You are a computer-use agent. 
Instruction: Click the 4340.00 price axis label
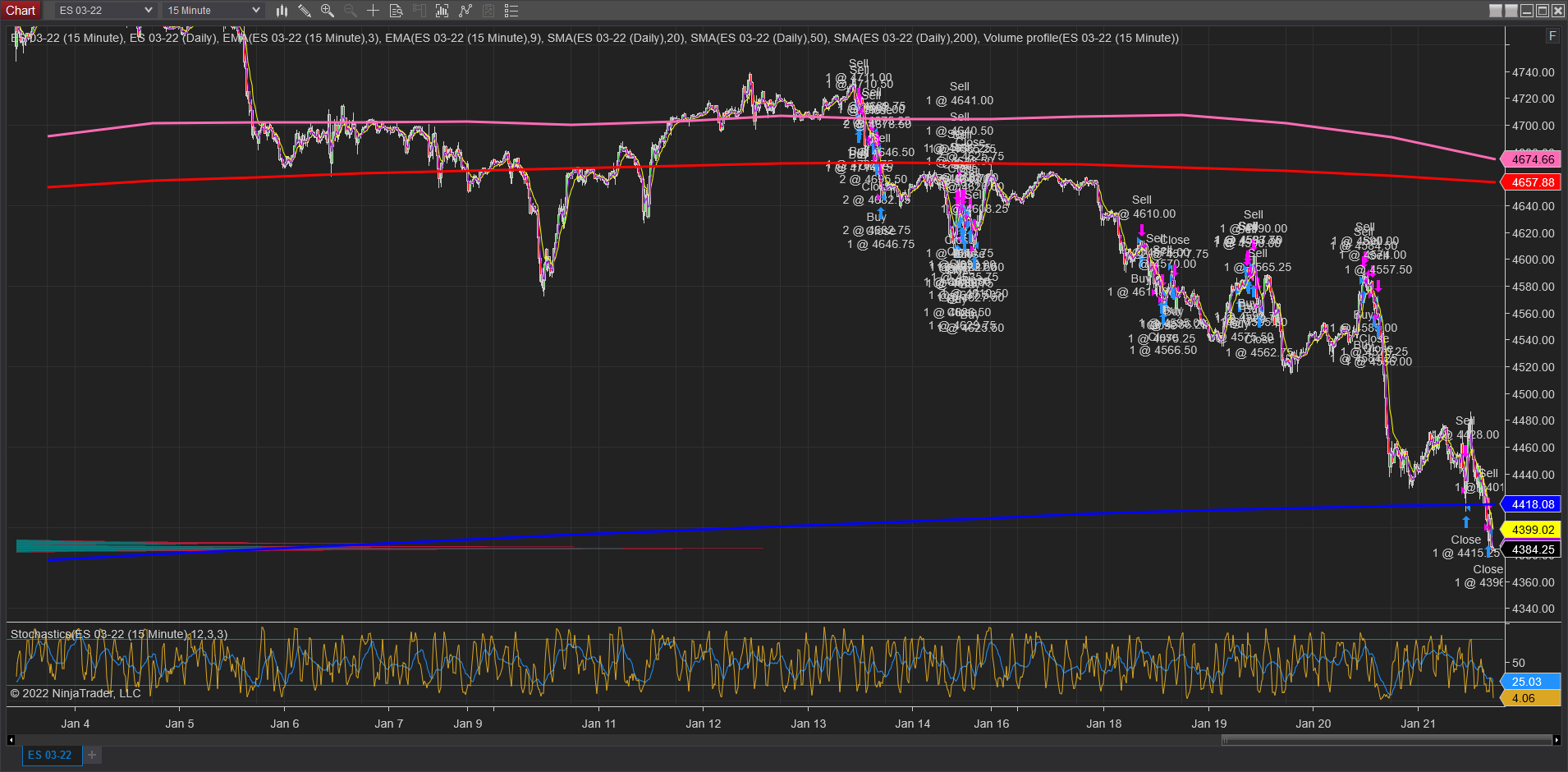pyautogui.click(x=1533, y=609)
